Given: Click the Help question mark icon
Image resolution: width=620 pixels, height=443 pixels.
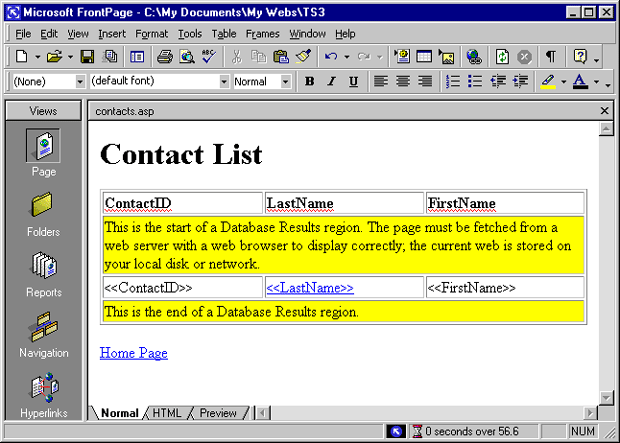Looking at the screenshot, I should click(x=580, y=57).
